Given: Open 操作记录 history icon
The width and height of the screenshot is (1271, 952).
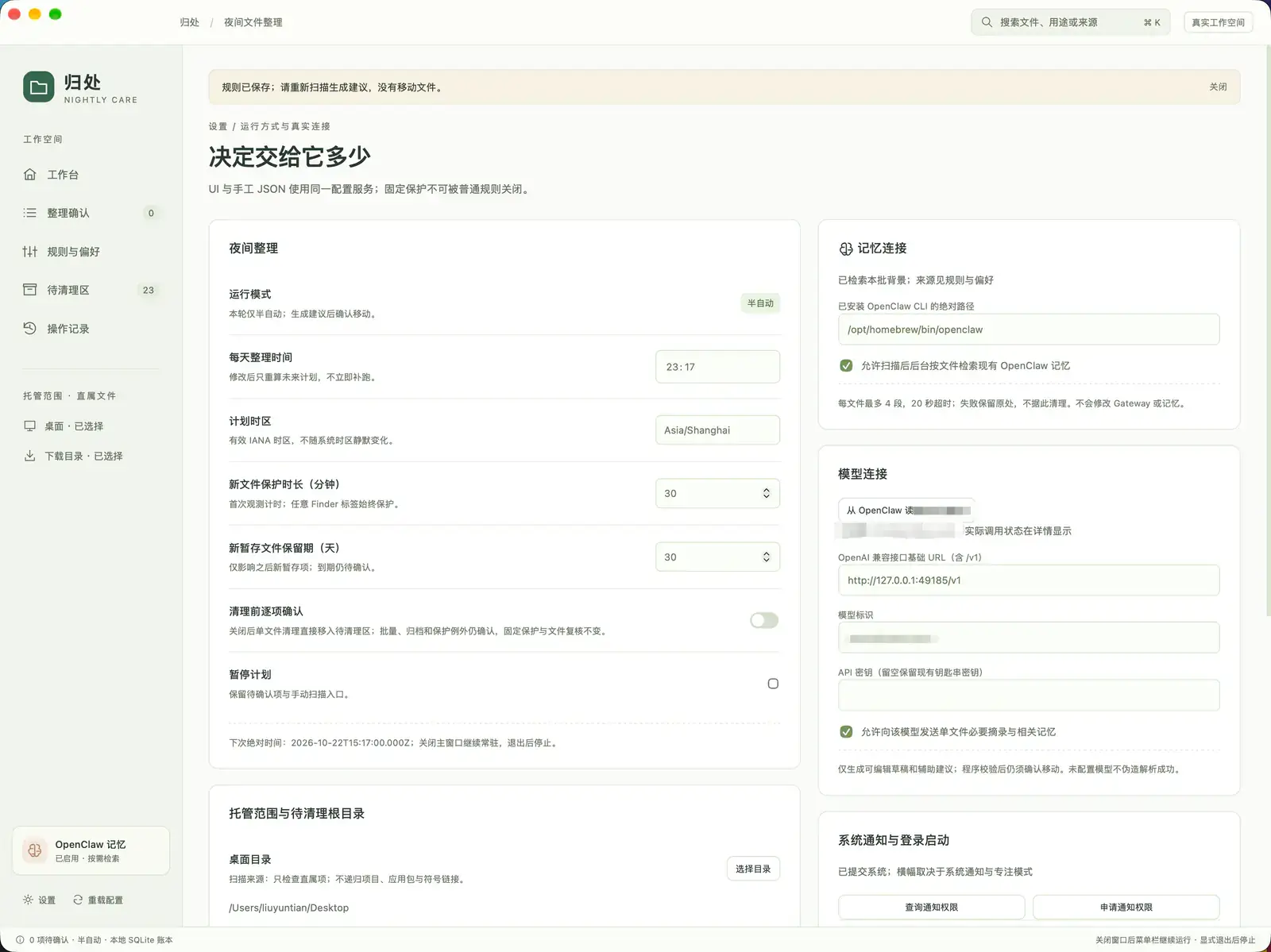Looking at the screenshot, I should click(30, 329).
